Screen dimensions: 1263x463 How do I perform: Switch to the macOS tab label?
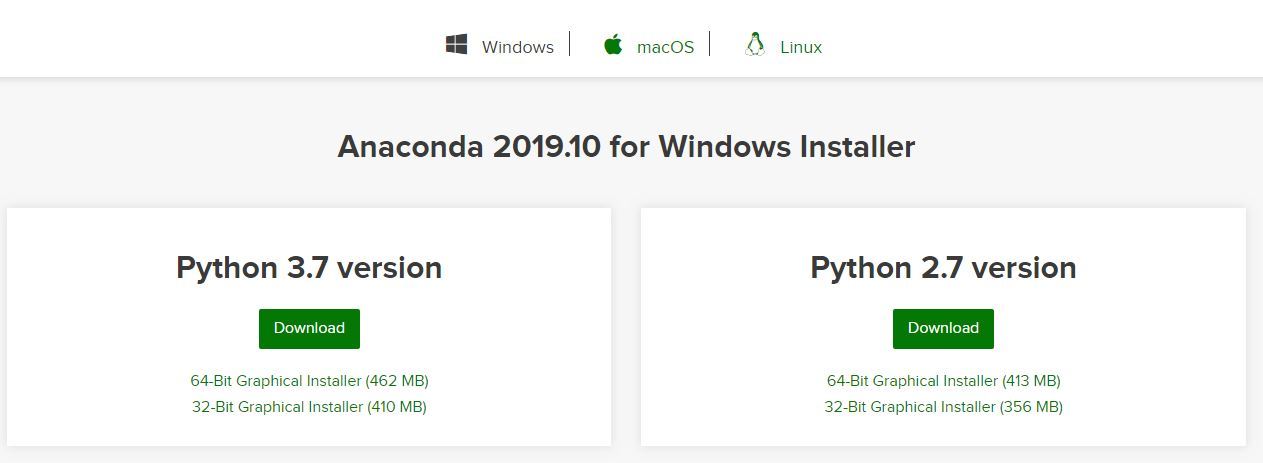tap(665, 47)
